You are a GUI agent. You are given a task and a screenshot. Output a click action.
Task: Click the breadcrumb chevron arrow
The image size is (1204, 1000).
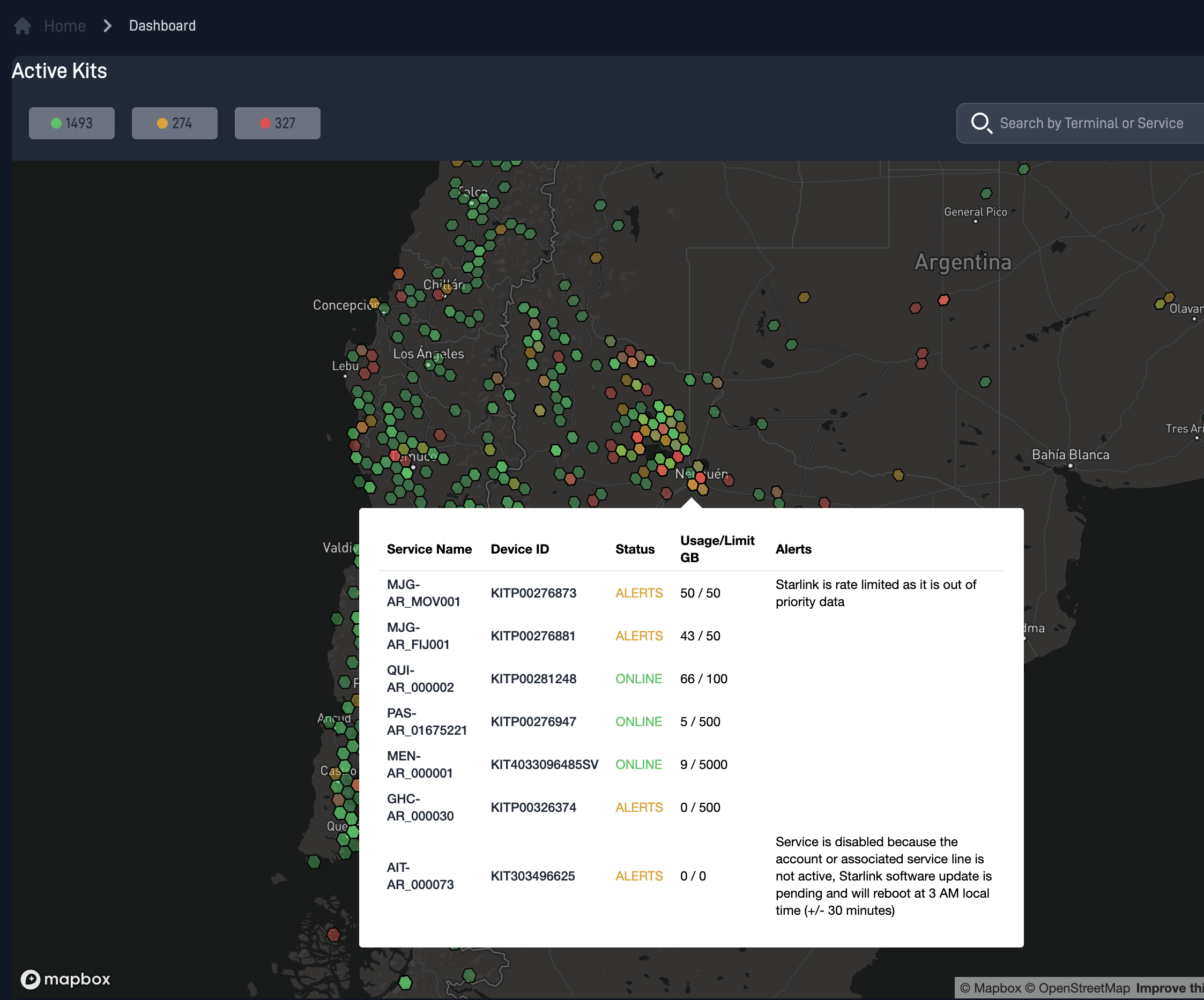107,25
